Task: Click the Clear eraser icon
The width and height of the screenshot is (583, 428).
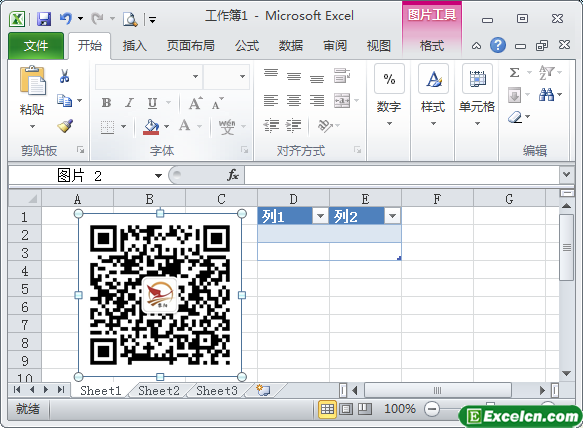Action: (x=515, y=118)
